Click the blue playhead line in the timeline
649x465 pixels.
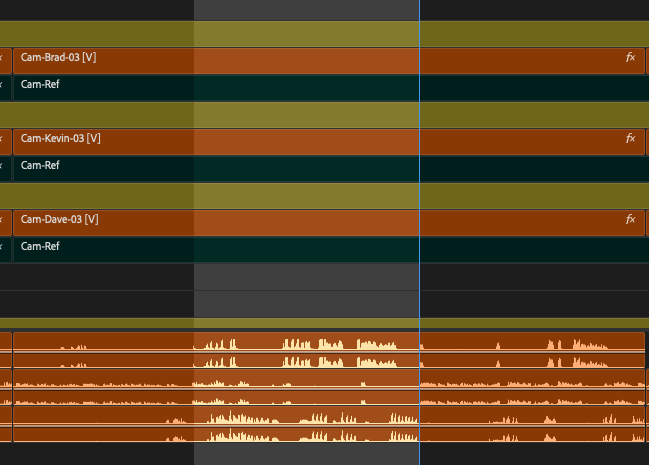[x=419, y=290]
